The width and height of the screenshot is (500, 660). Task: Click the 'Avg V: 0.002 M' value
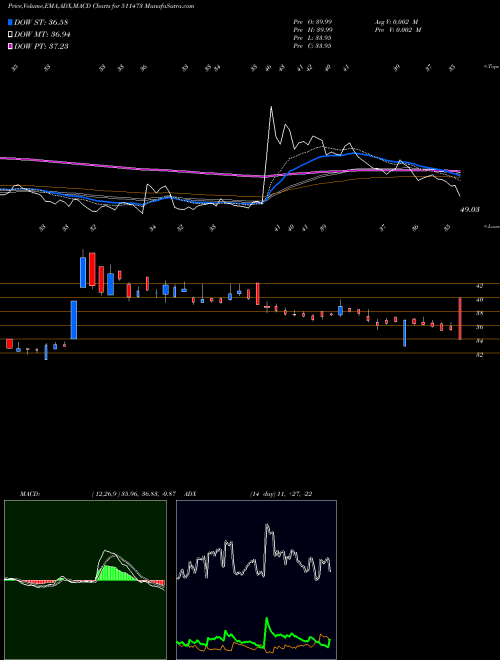point(398,22)
